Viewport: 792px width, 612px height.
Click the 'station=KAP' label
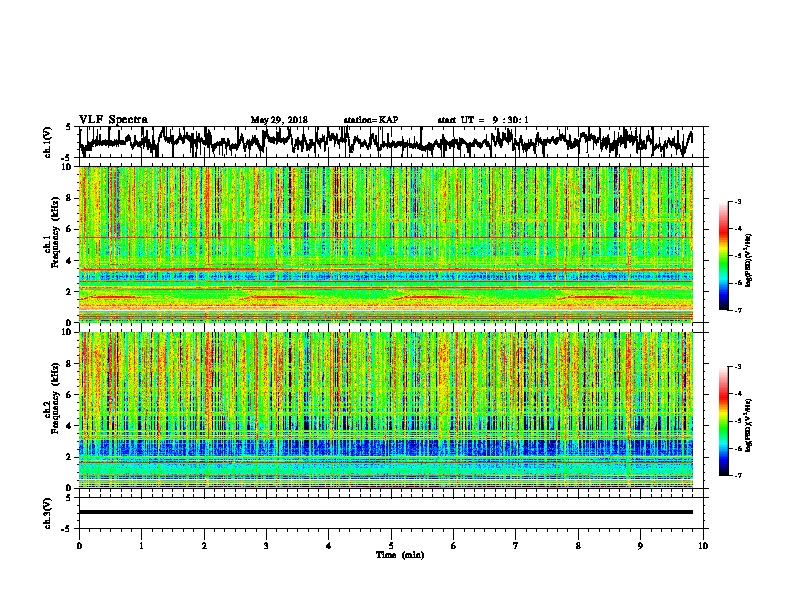[371, 120]
